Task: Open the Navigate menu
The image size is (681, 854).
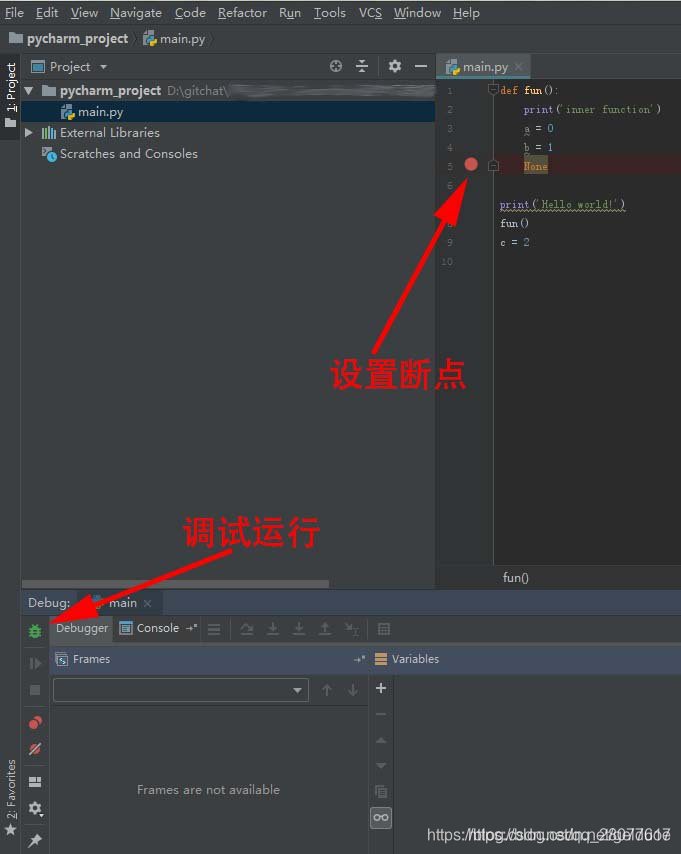Action: [x=136, y=13]
